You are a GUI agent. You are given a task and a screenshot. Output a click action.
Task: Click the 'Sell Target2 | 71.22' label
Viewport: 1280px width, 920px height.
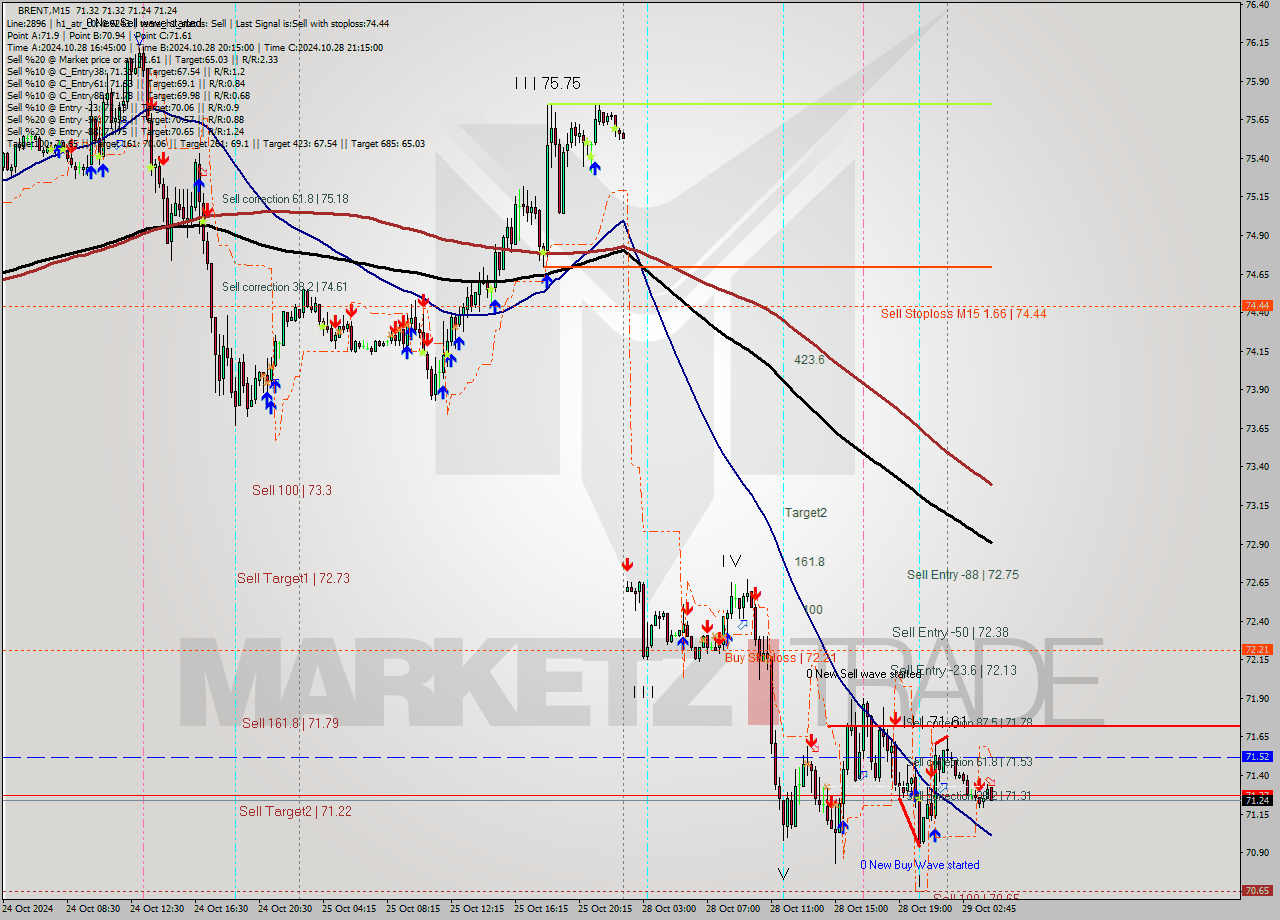click(295, 811)
